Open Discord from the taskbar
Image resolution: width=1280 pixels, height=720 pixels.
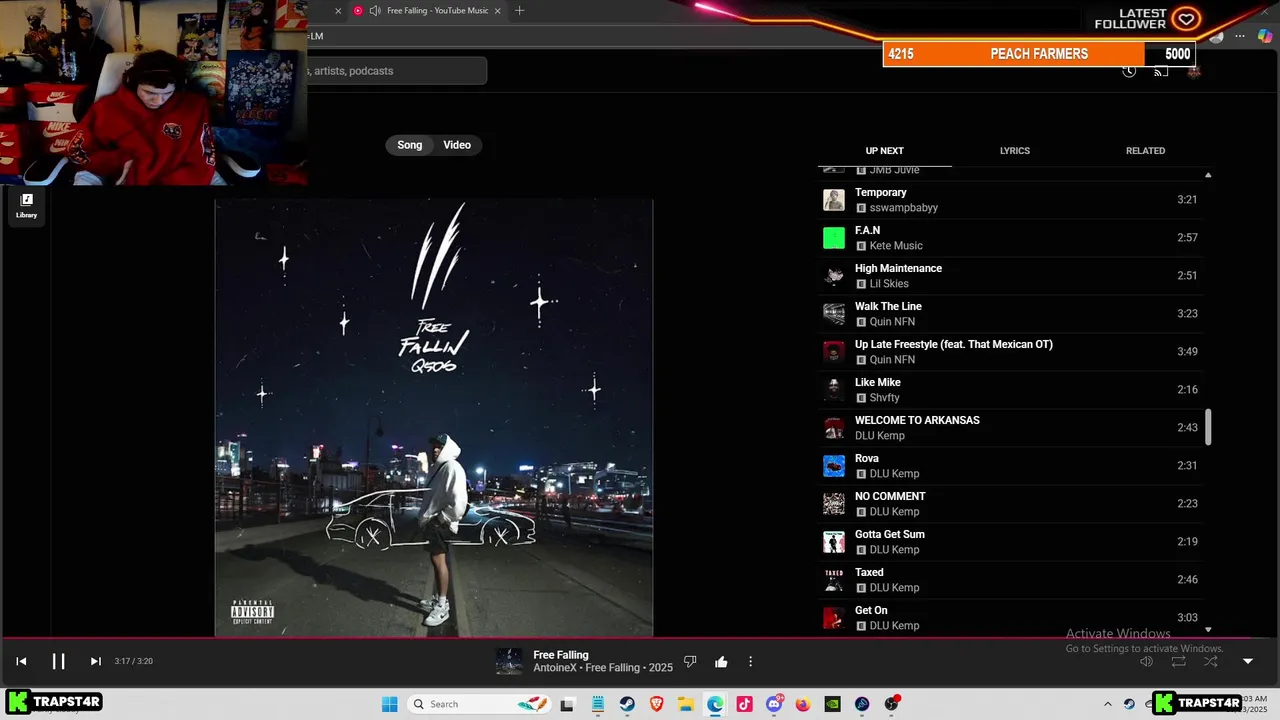774,704
